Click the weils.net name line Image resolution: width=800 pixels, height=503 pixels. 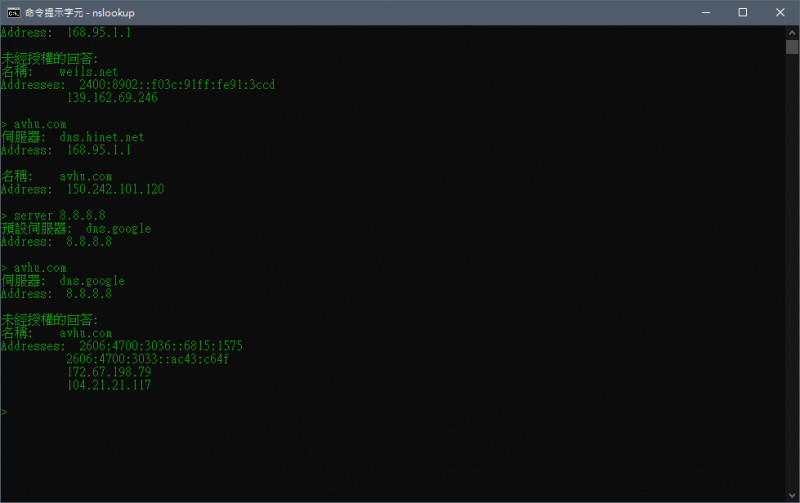(89, 72)
